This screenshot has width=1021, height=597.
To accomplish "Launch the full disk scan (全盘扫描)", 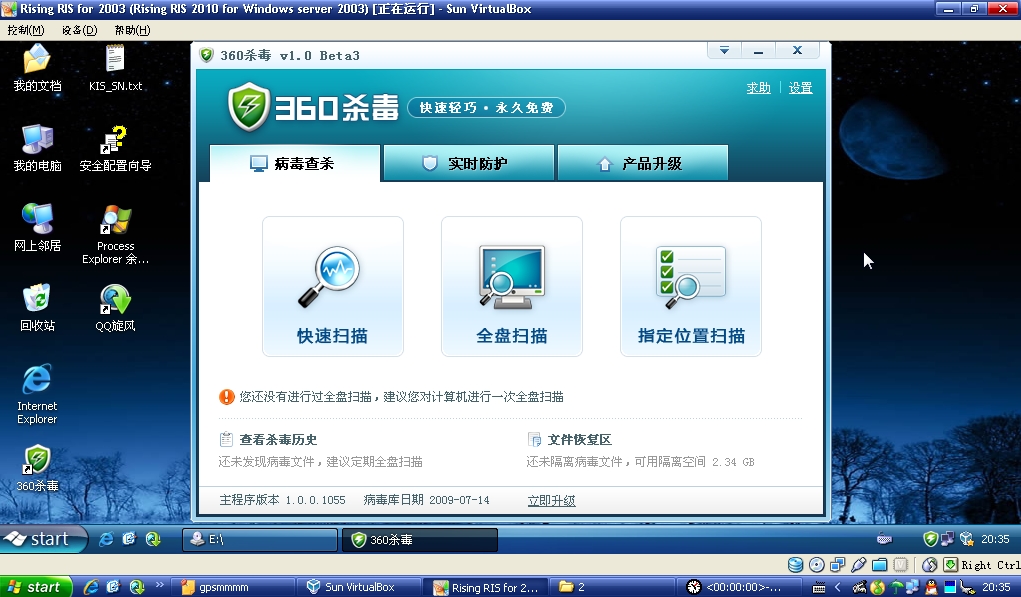I will click(x=512, y=286).
